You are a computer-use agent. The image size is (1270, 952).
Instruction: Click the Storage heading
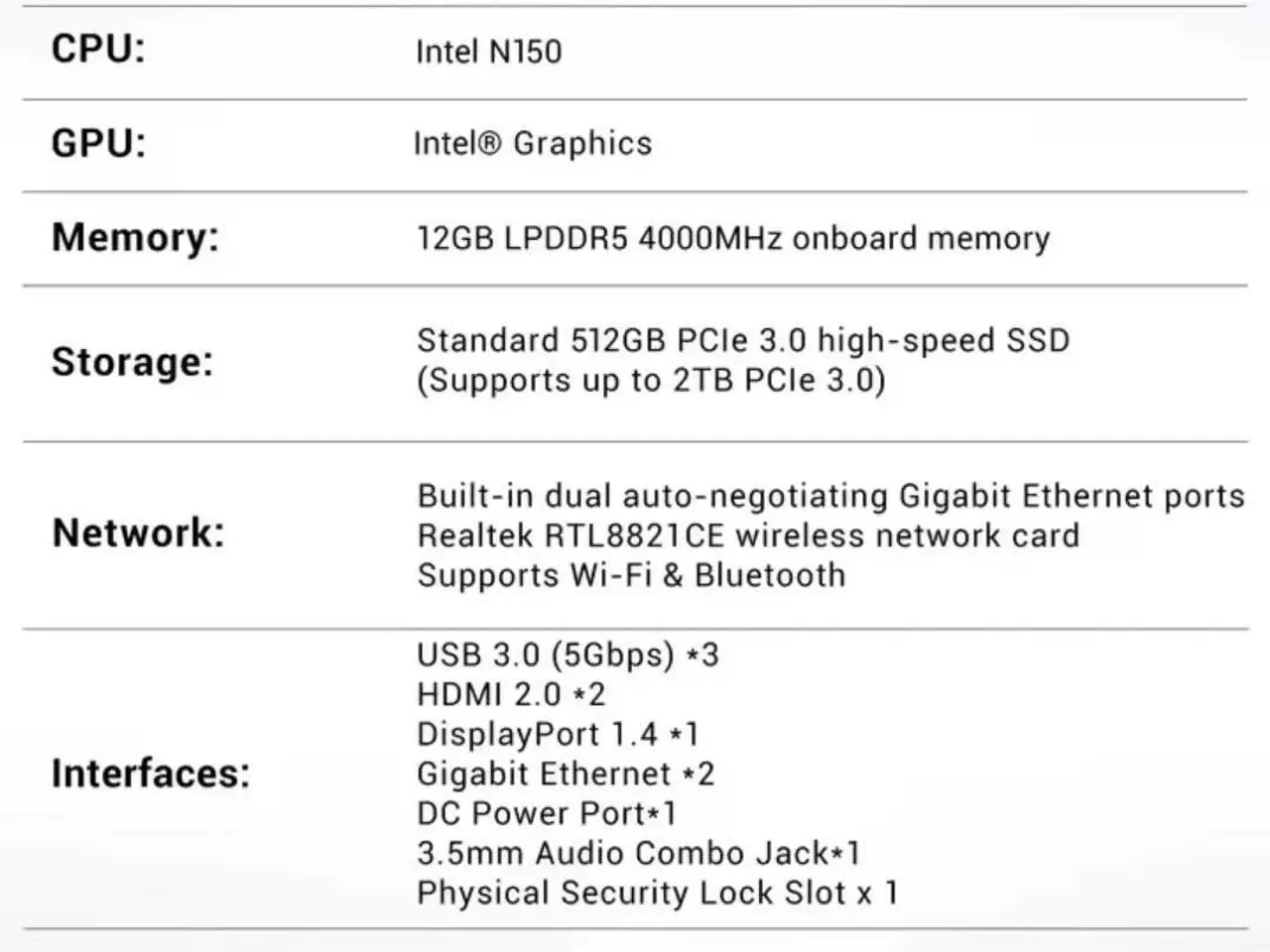click(132, 362)
